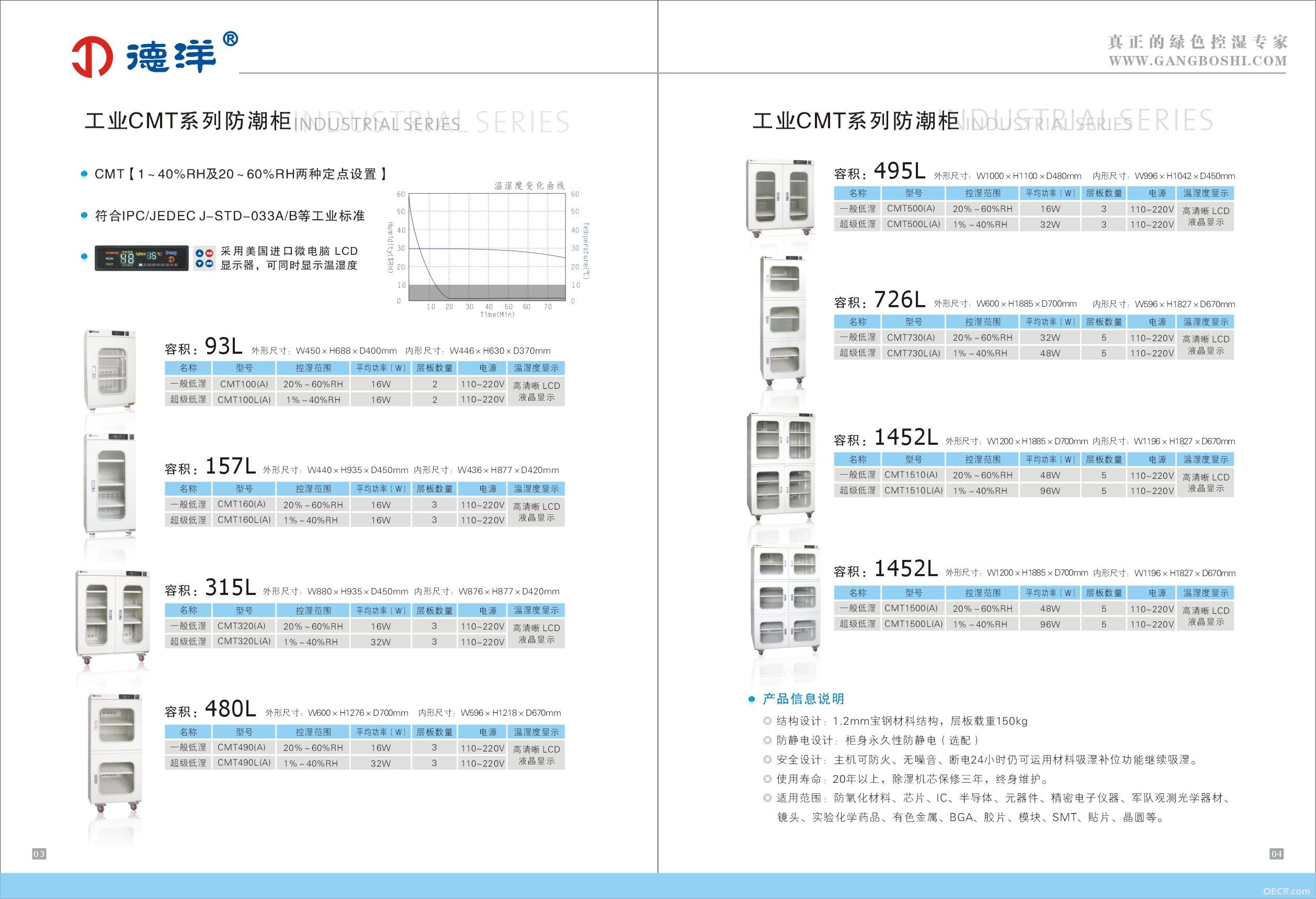Click the 容积 93L capacity heading
The height and width of the screenshot is (899, 1316).
coord(204,347)
